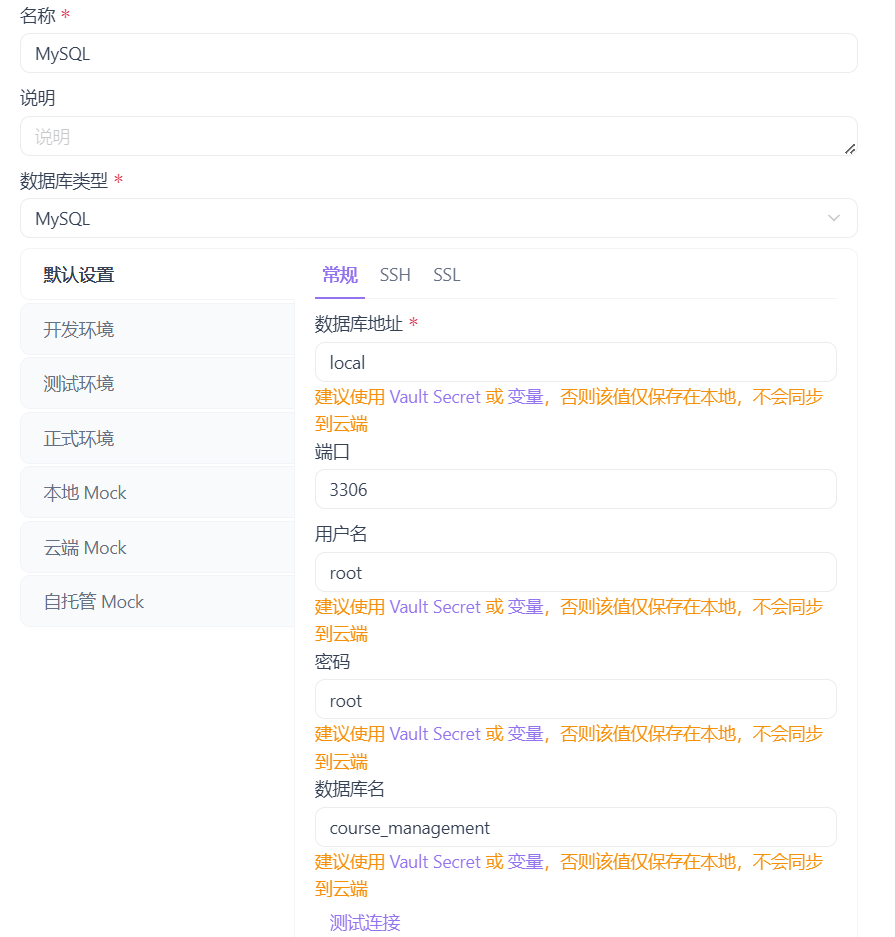Screen dimensions: 895x937
Task: Switch to the SSL tab
Action: coord(446,275)
